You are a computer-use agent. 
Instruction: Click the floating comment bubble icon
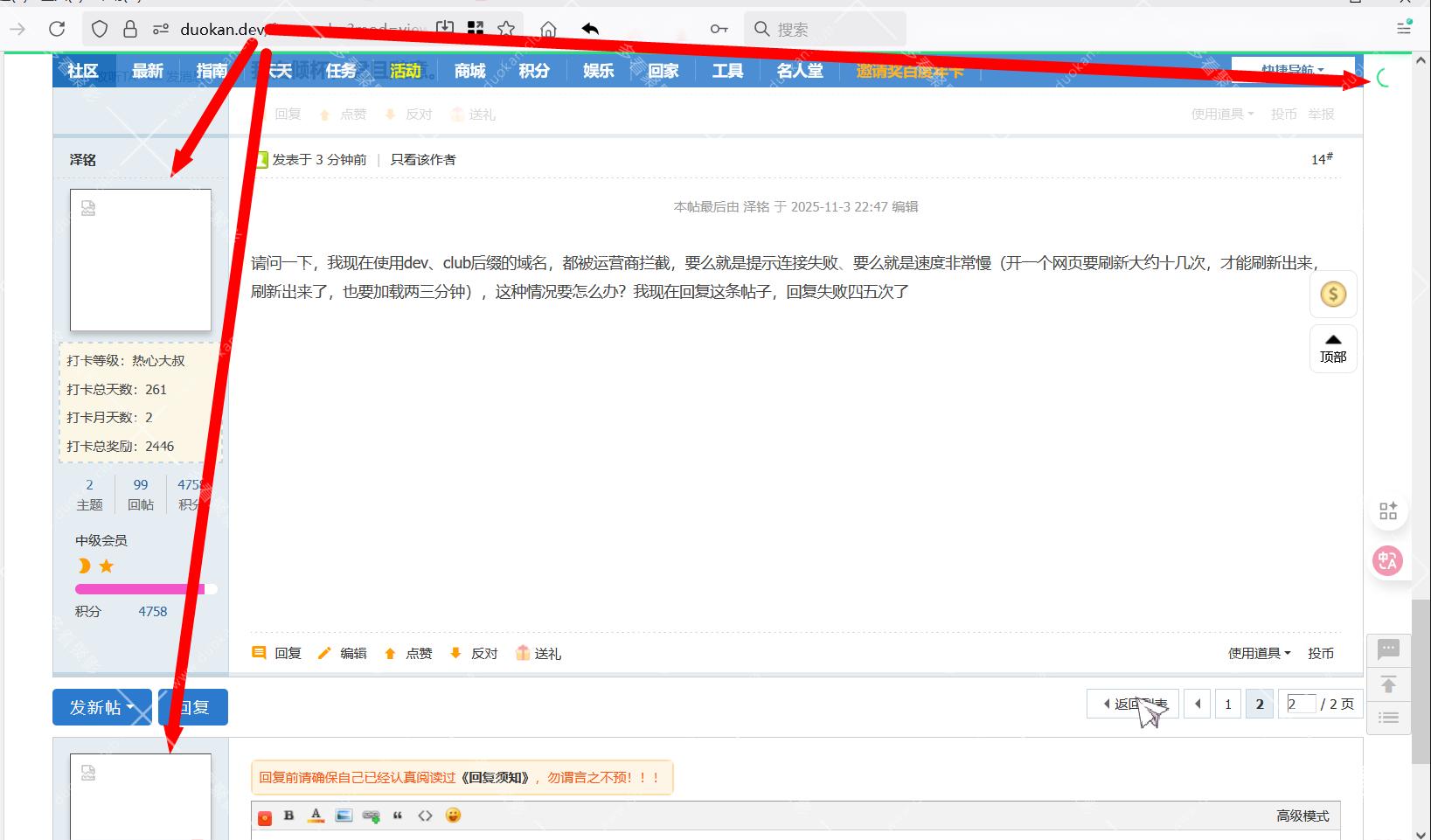tap(1387, 649)
